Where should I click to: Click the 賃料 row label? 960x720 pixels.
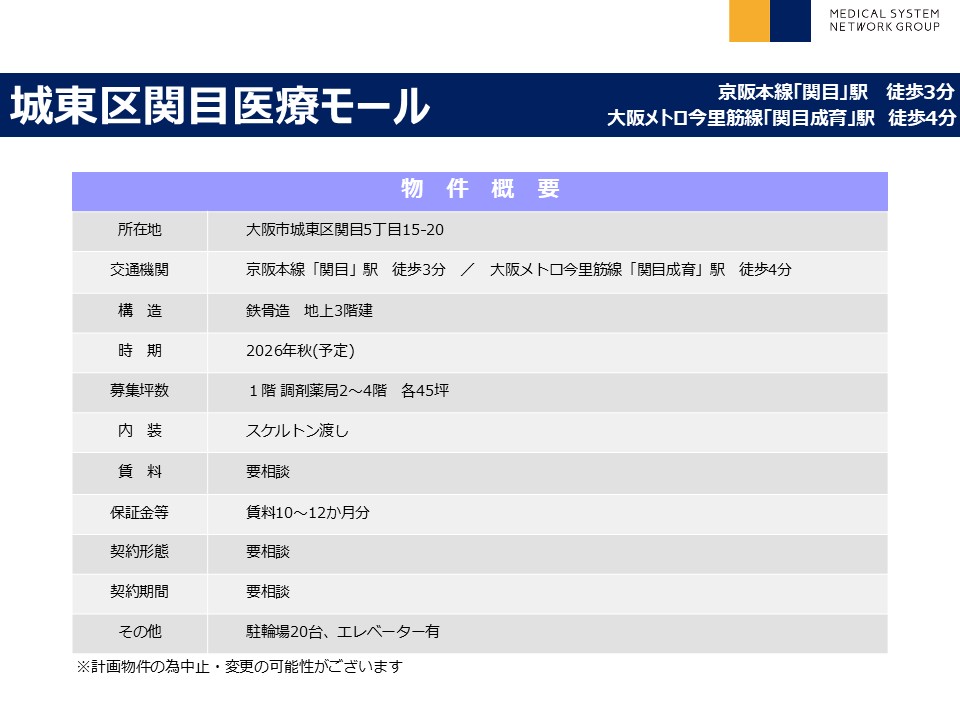[x=140, y=471]
